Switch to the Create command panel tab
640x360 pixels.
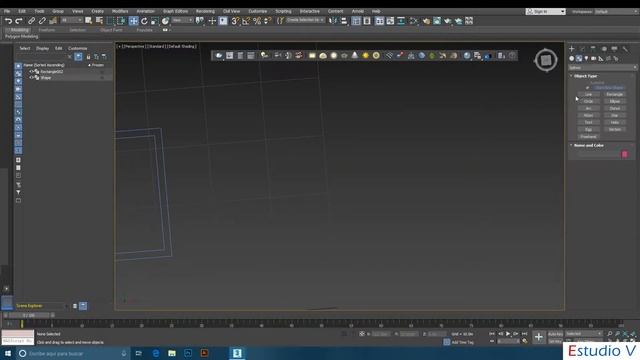[571, 49]
